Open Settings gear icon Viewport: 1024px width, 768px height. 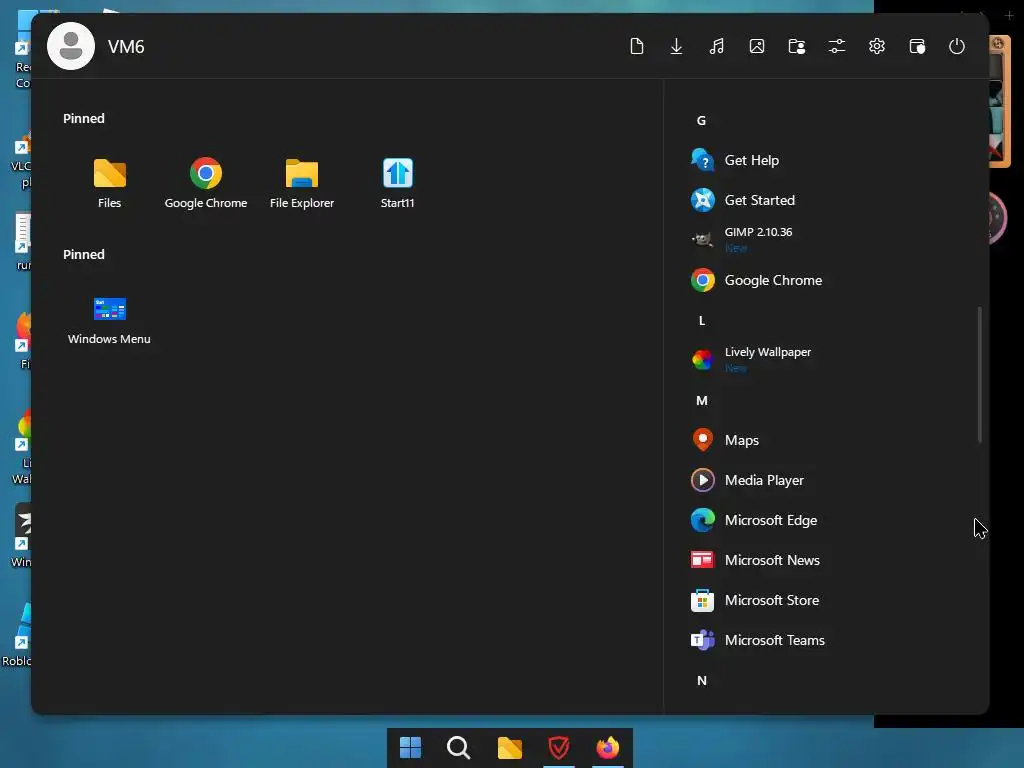(x=877, y=46)
